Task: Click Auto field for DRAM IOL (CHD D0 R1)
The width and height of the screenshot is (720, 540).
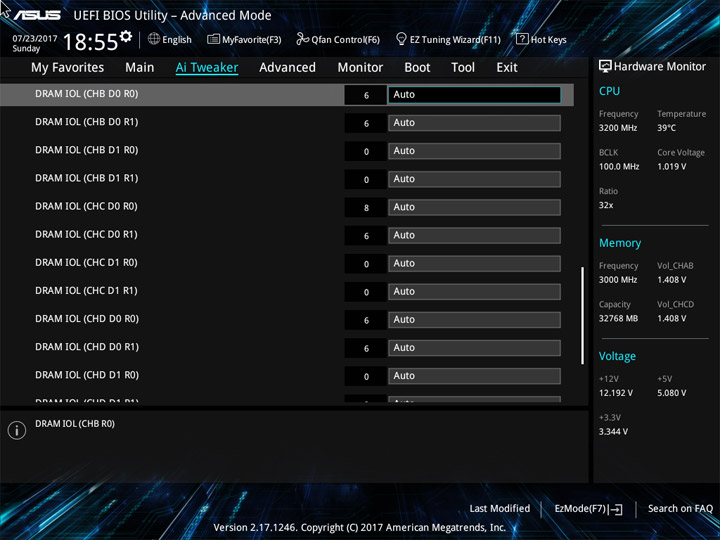Action: pos(474,348)
